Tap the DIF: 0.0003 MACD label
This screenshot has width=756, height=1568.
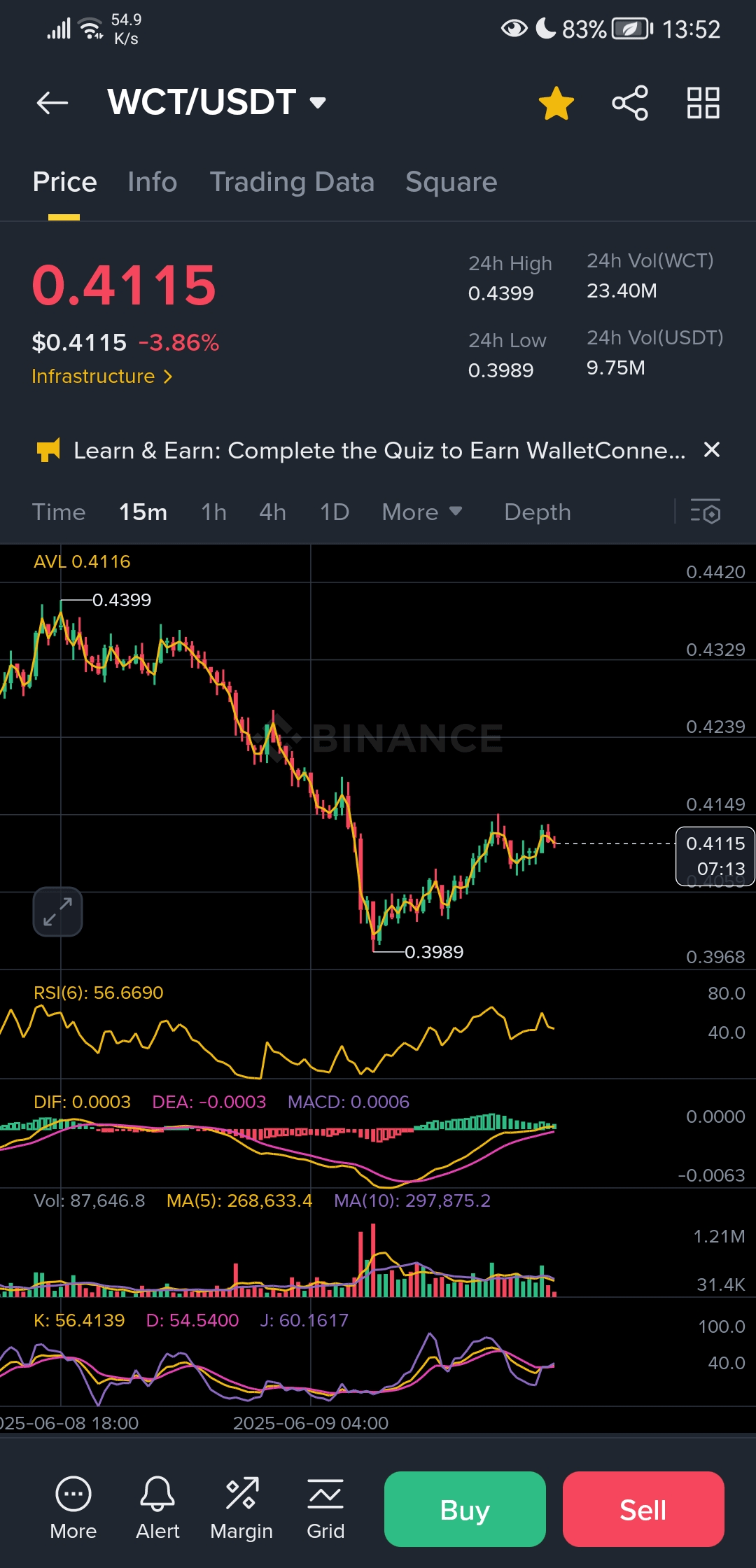(82, 1102)
